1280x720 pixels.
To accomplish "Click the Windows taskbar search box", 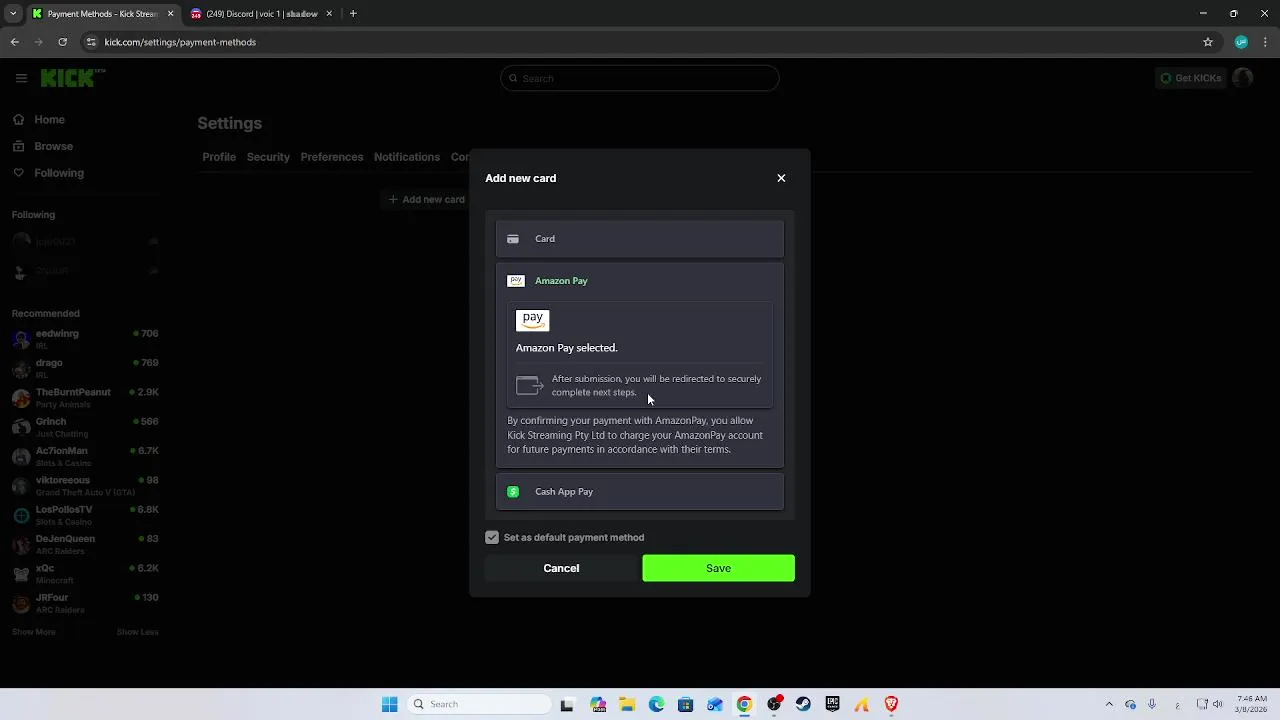I will tap(480, 704).
